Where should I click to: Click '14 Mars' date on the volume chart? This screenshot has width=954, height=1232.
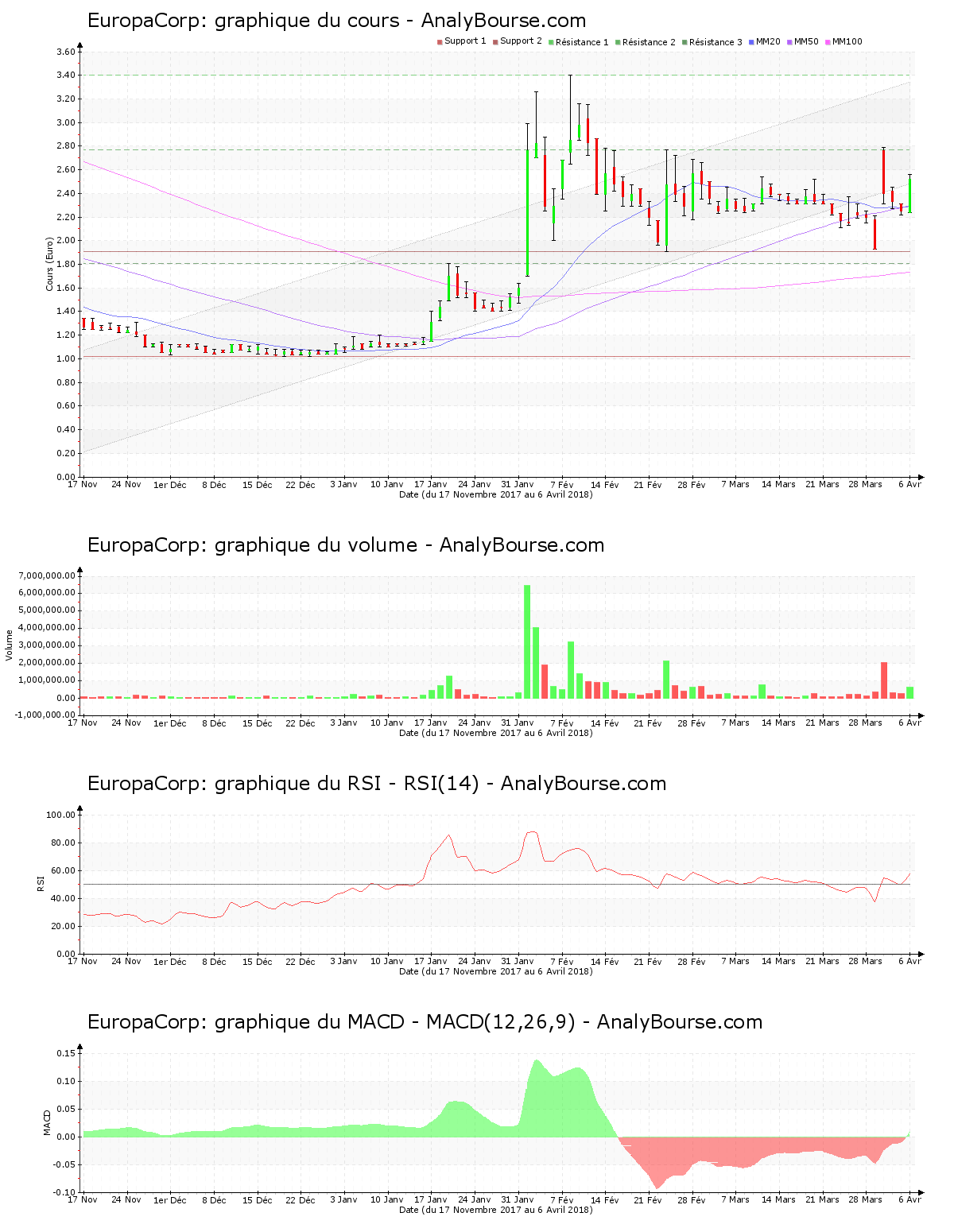[x=778, y=723]
